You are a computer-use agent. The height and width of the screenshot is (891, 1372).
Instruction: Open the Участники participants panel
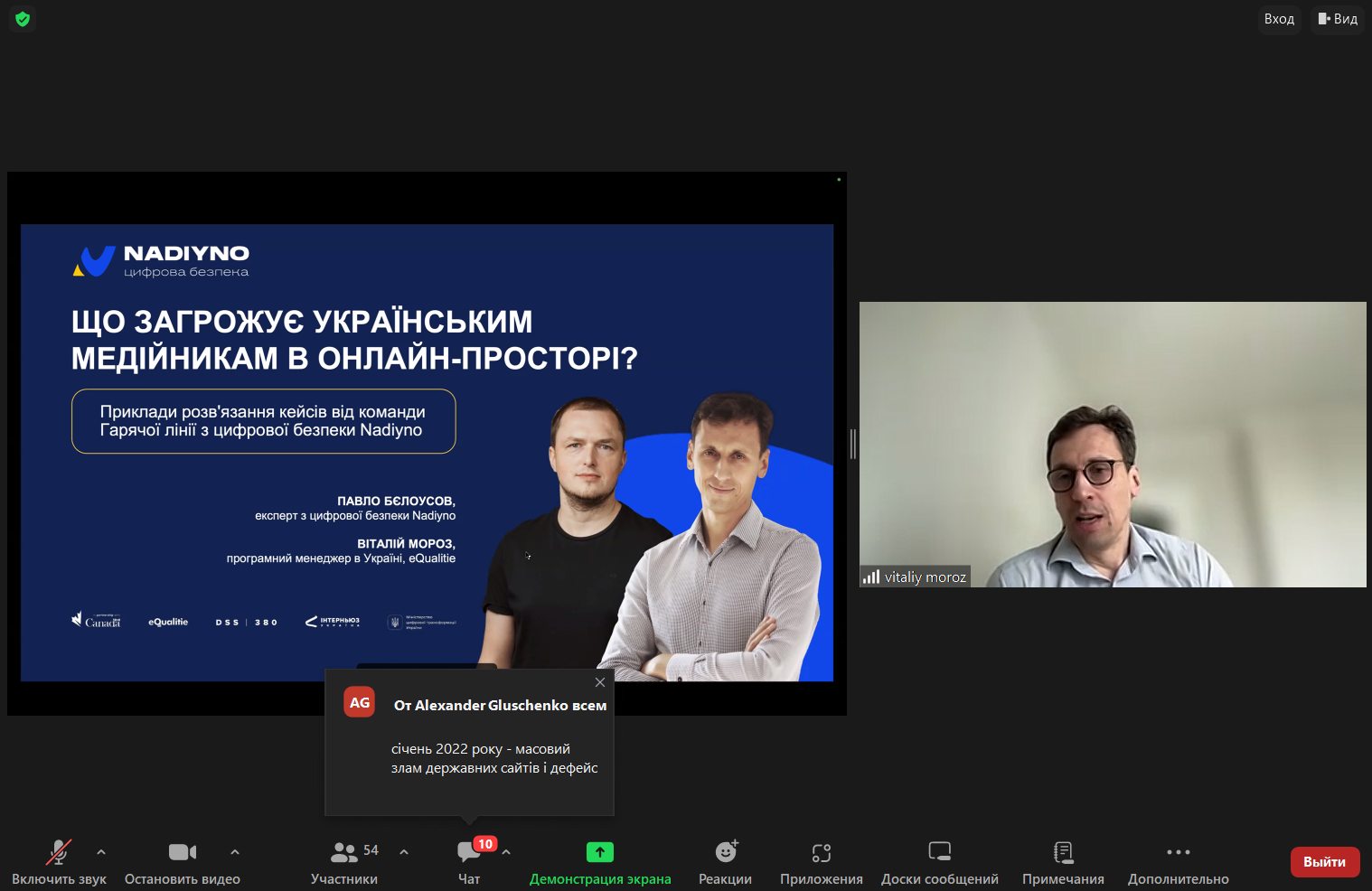pyautogui.click(x=344, y=862)
